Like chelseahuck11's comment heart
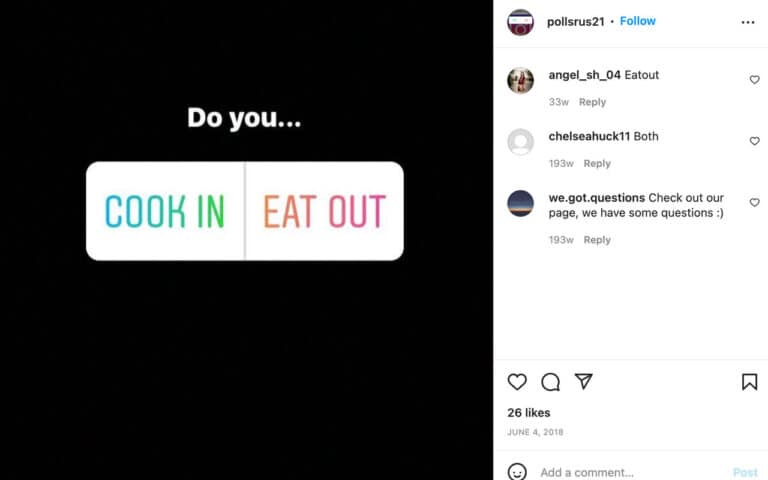Viewport: 768px width, 480px height. pos(754,141)
